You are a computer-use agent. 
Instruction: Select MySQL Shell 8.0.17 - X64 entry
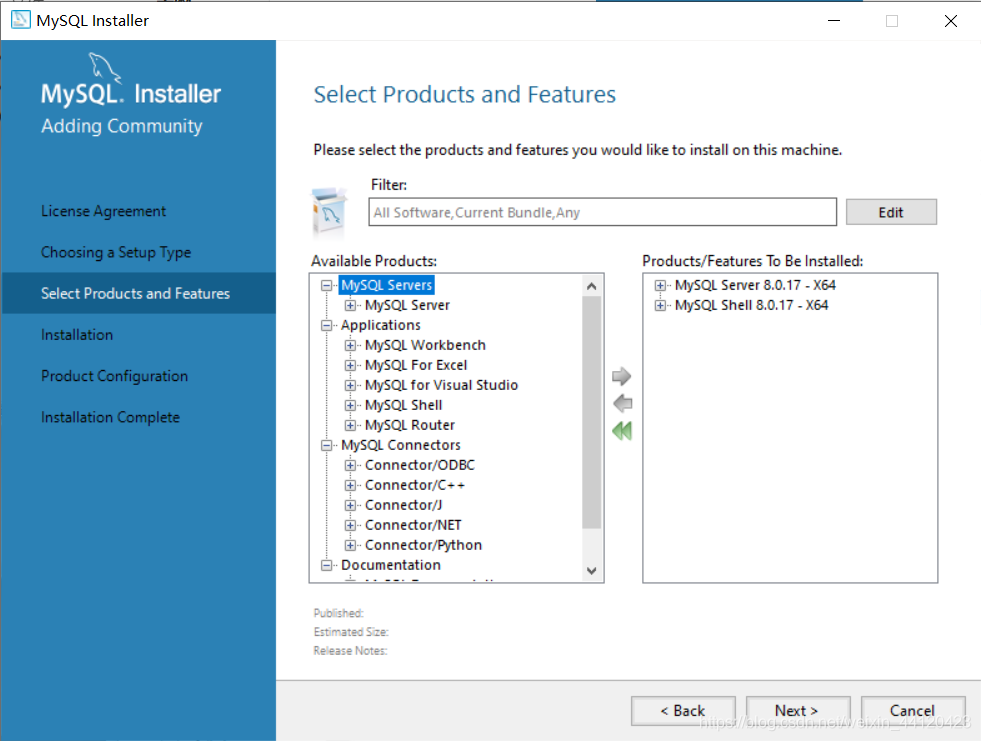tap(751, 305)
